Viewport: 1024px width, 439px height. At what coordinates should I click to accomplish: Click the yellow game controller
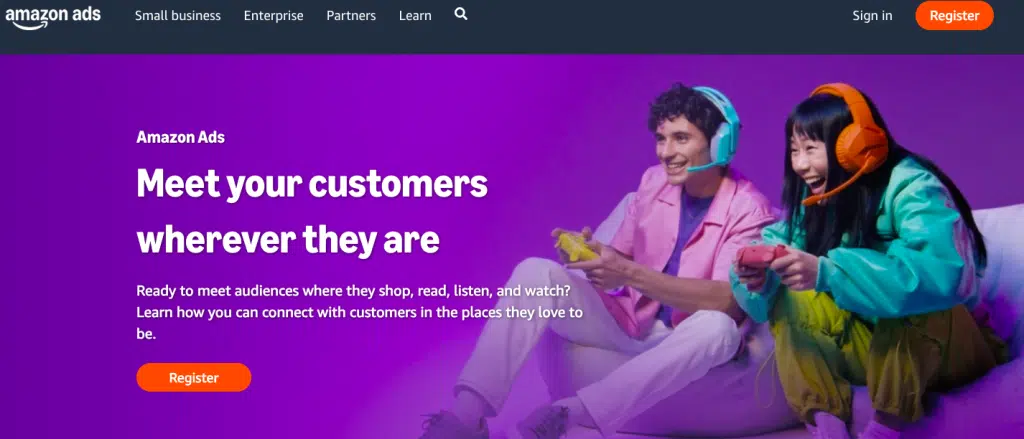click(576, 245)
